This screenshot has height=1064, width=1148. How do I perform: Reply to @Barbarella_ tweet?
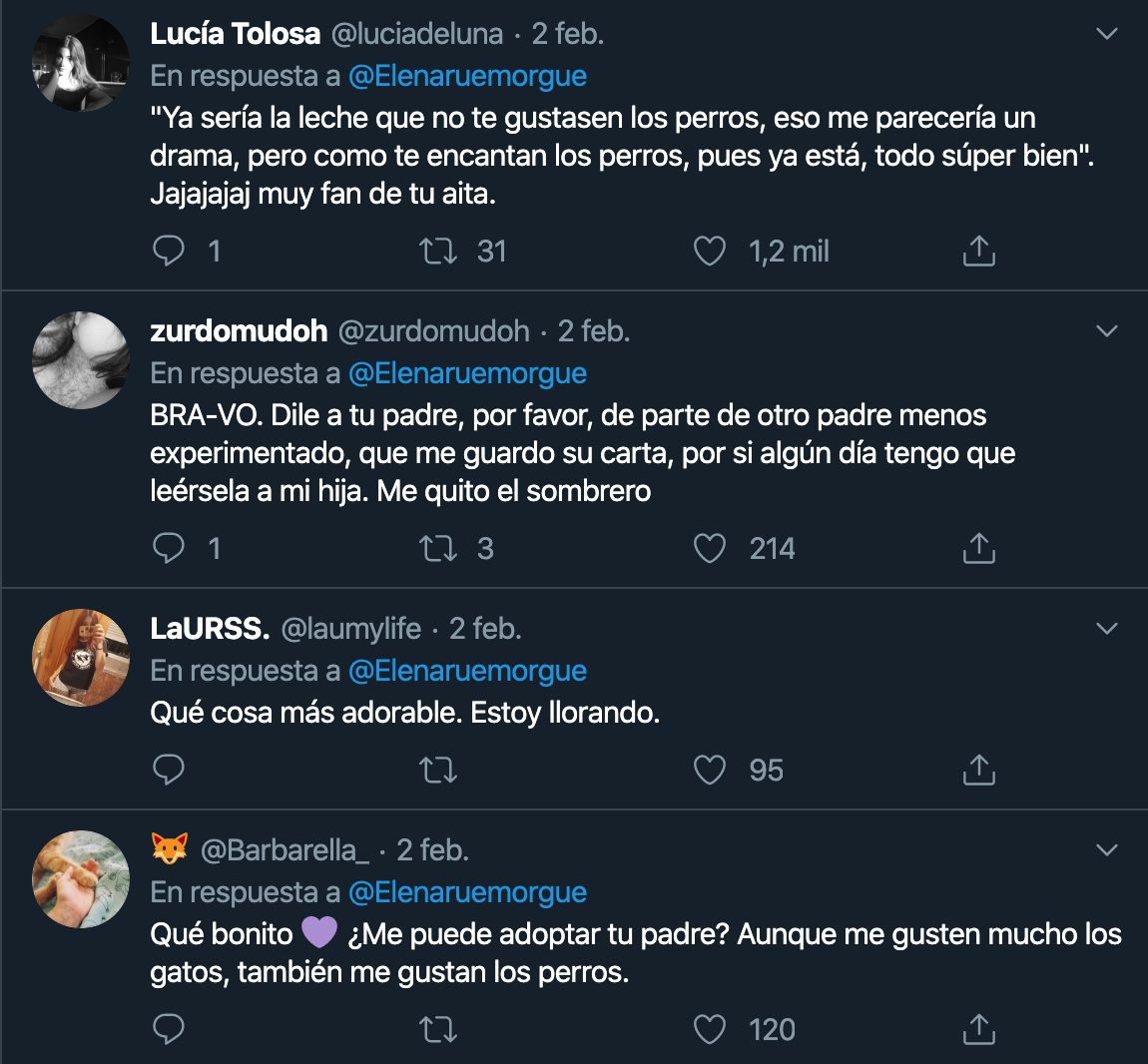coord(169,1029)
